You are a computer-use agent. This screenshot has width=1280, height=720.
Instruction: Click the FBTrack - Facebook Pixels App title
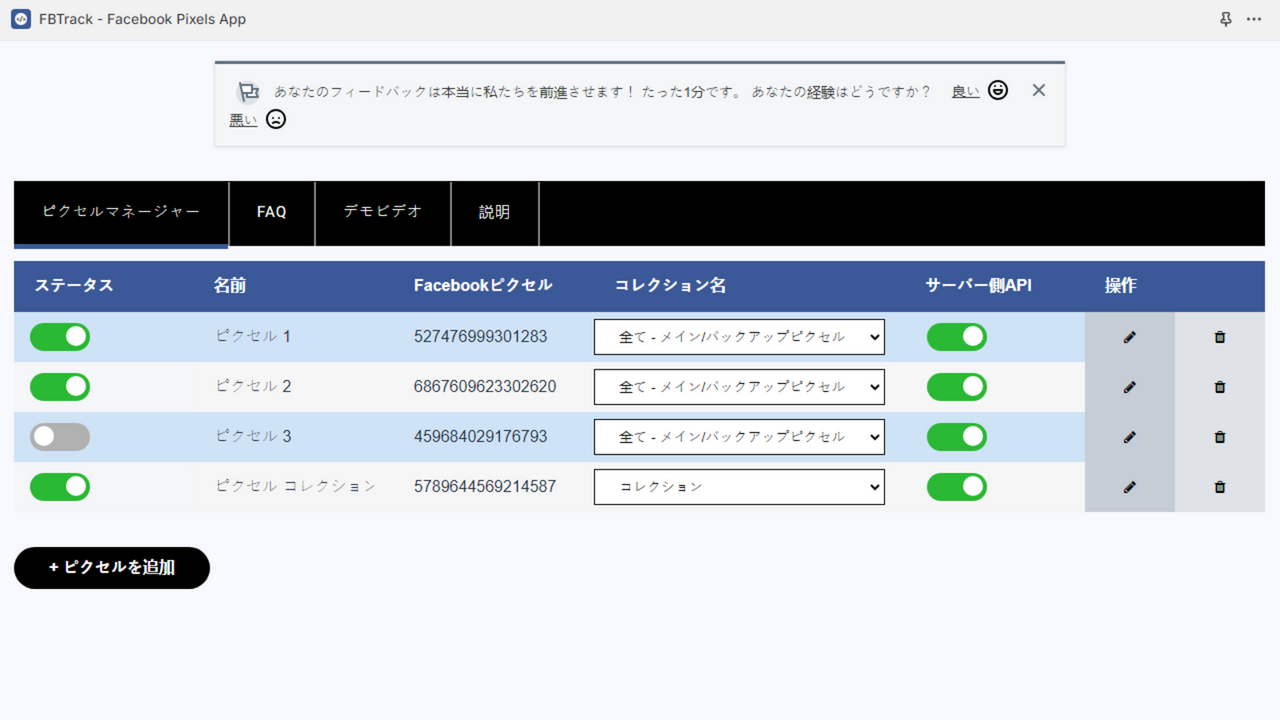click(142, 19)
